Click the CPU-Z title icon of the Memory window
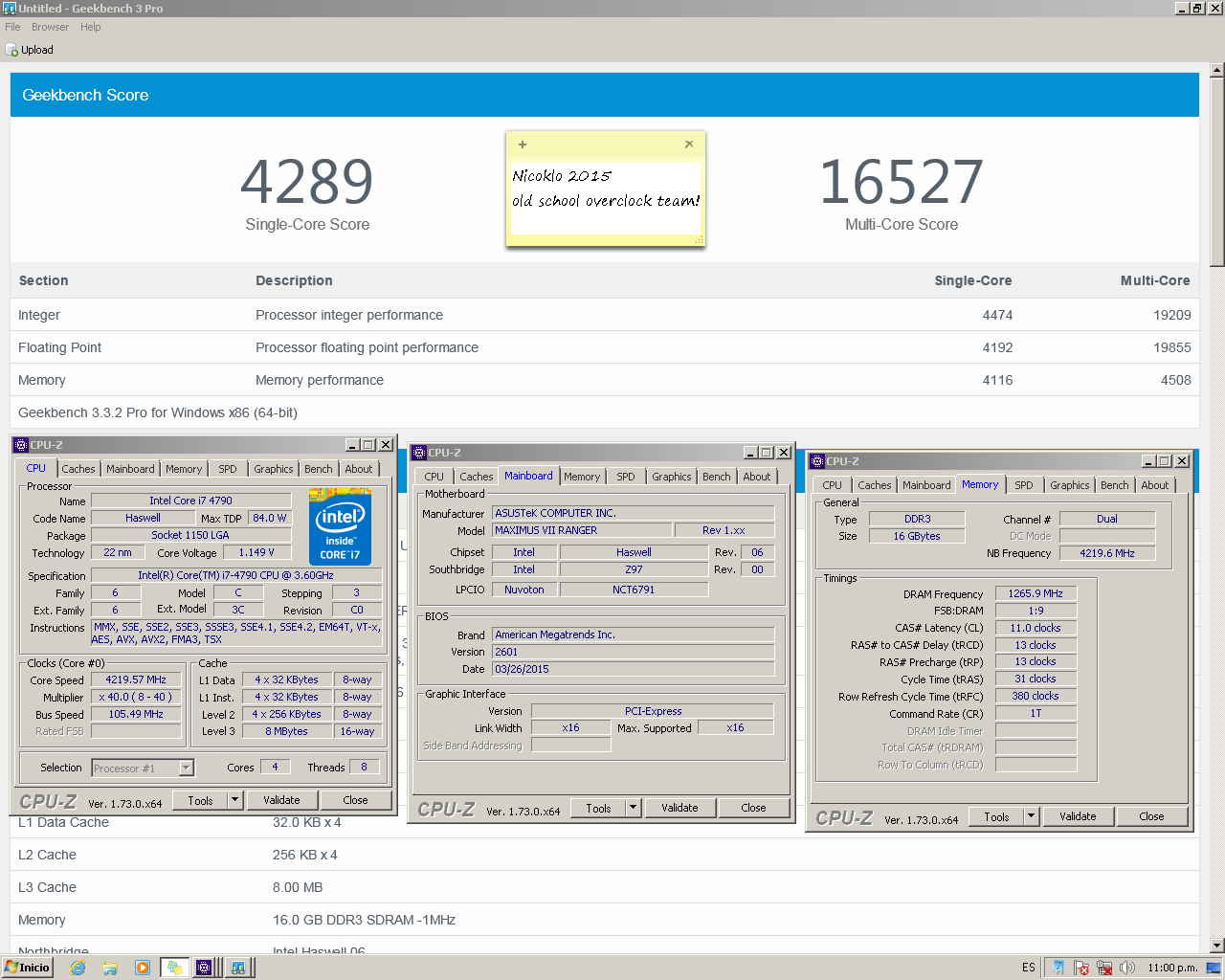The width and height of the screenshot is (1225, 980). [816, 461]
